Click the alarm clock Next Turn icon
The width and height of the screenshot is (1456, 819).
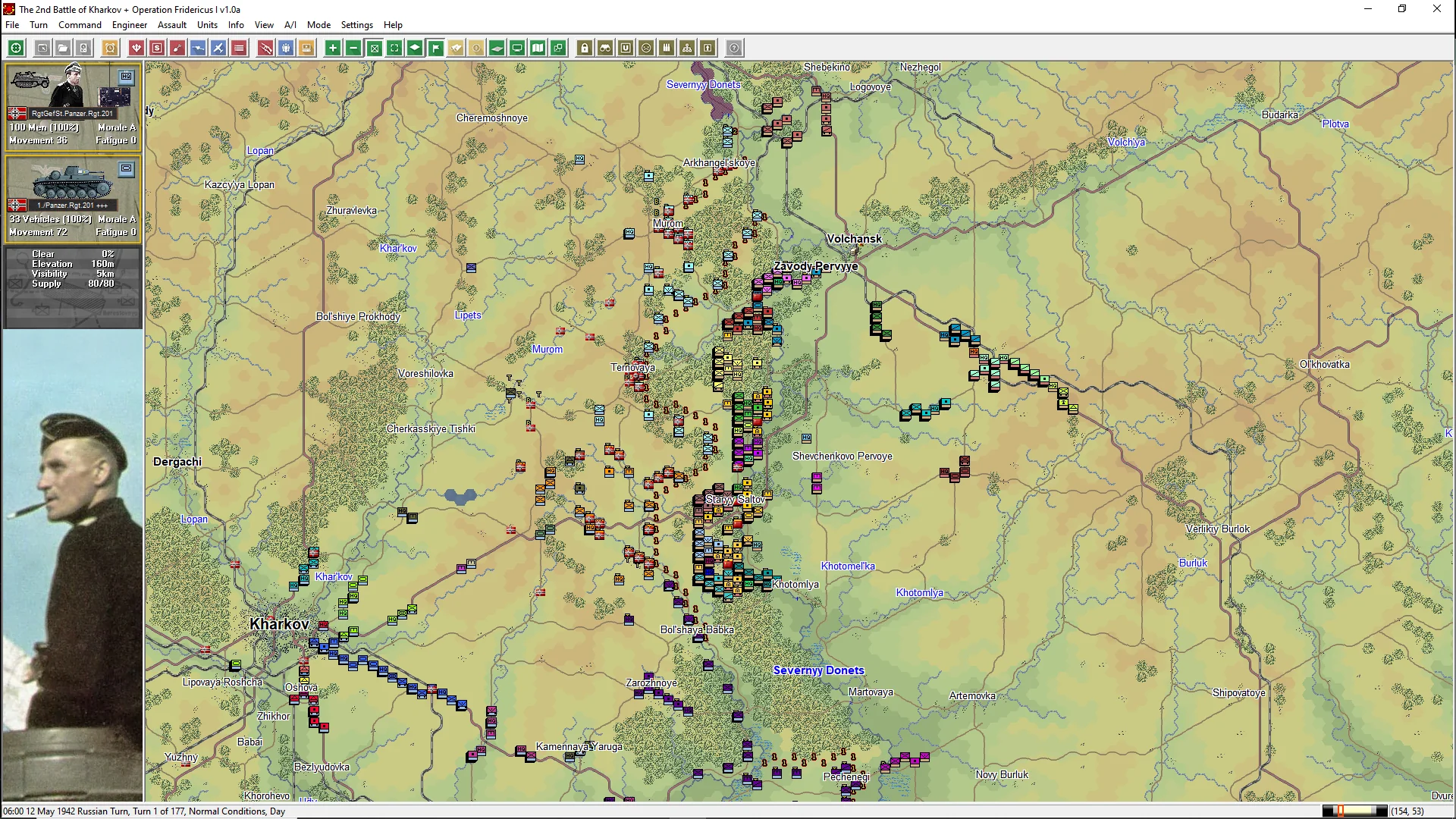coord(110,48)
